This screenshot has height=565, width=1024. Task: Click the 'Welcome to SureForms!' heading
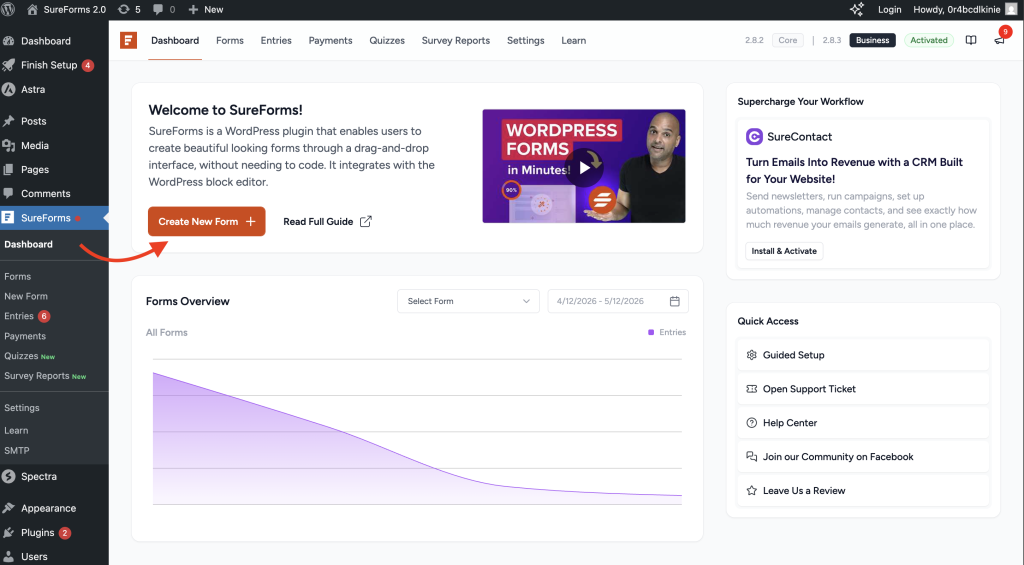(x=225, y=110)
